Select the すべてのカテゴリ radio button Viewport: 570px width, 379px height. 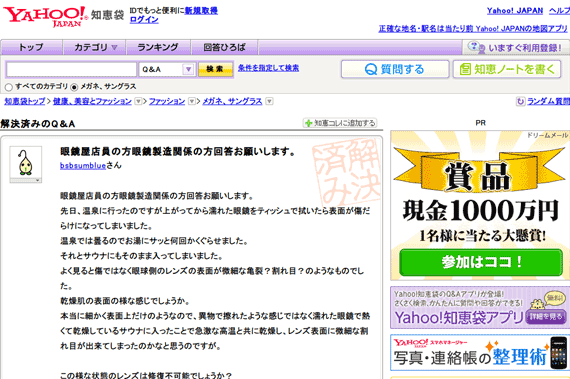[x=9, y=87]
